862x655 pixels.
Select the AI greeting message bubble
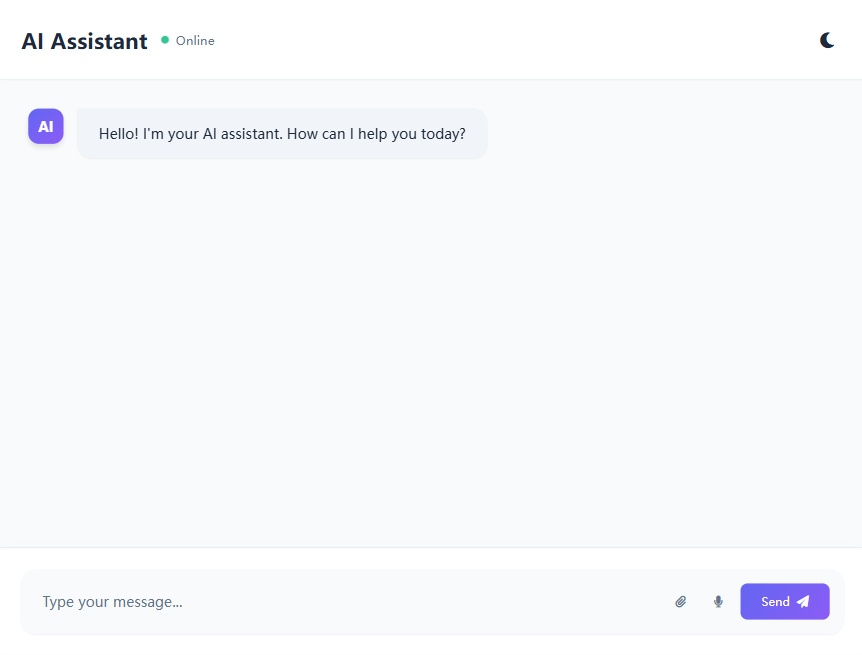pos(282,134)
